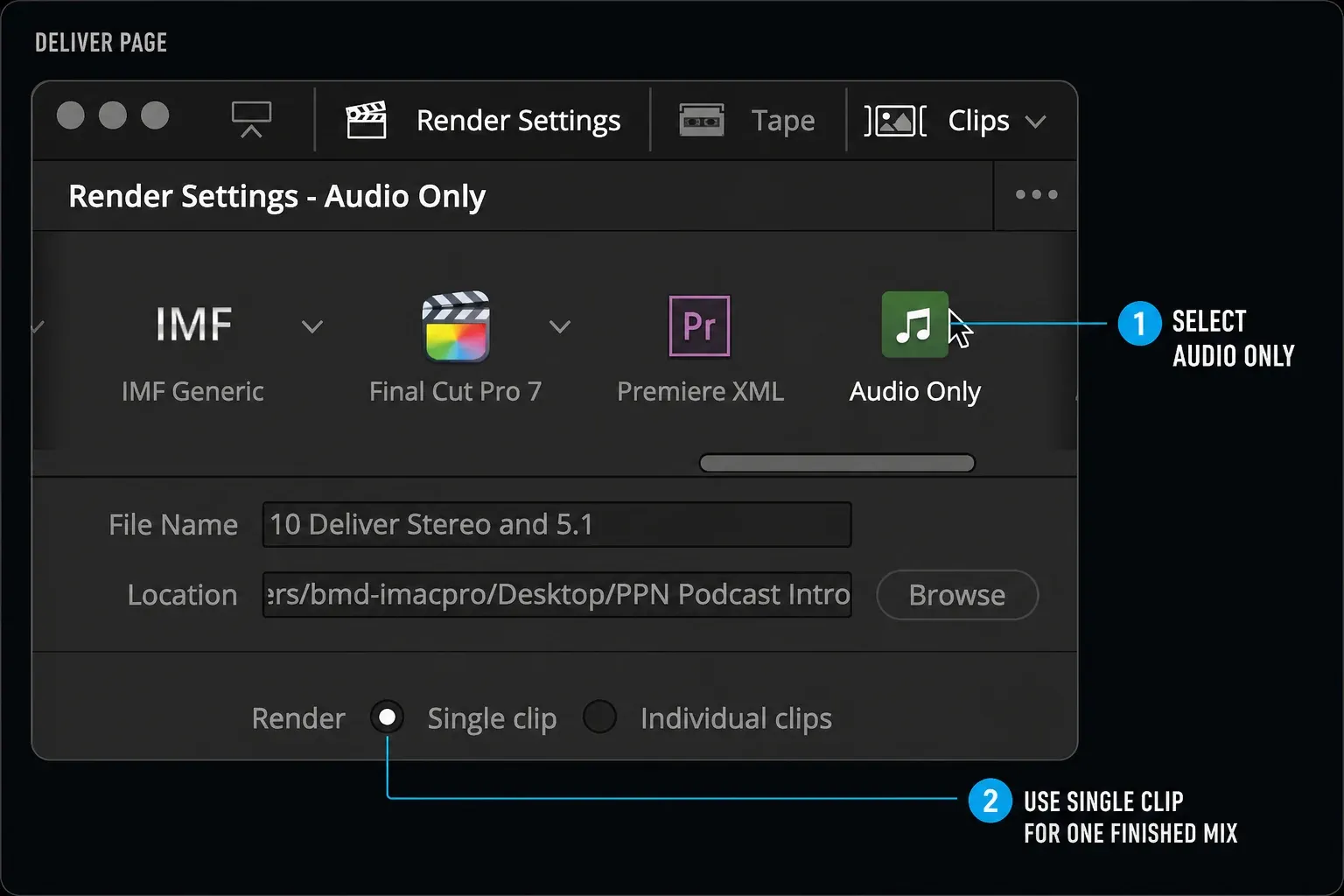Click the Final Cut Pro 7 label
Viewport: 1344px width, 896px height.
coord(455,391)
